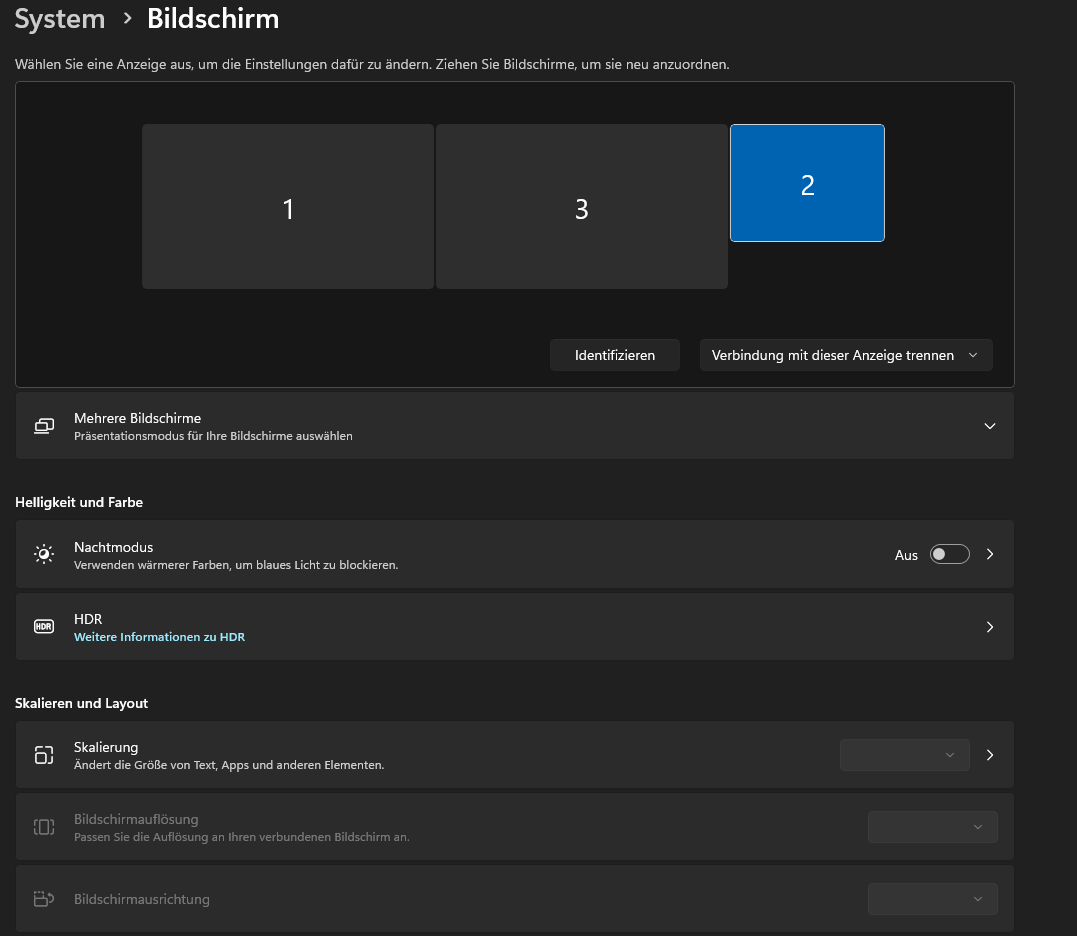
Task: Open the Bildschirmauflösung dropdown
Action: click(933, 827)
